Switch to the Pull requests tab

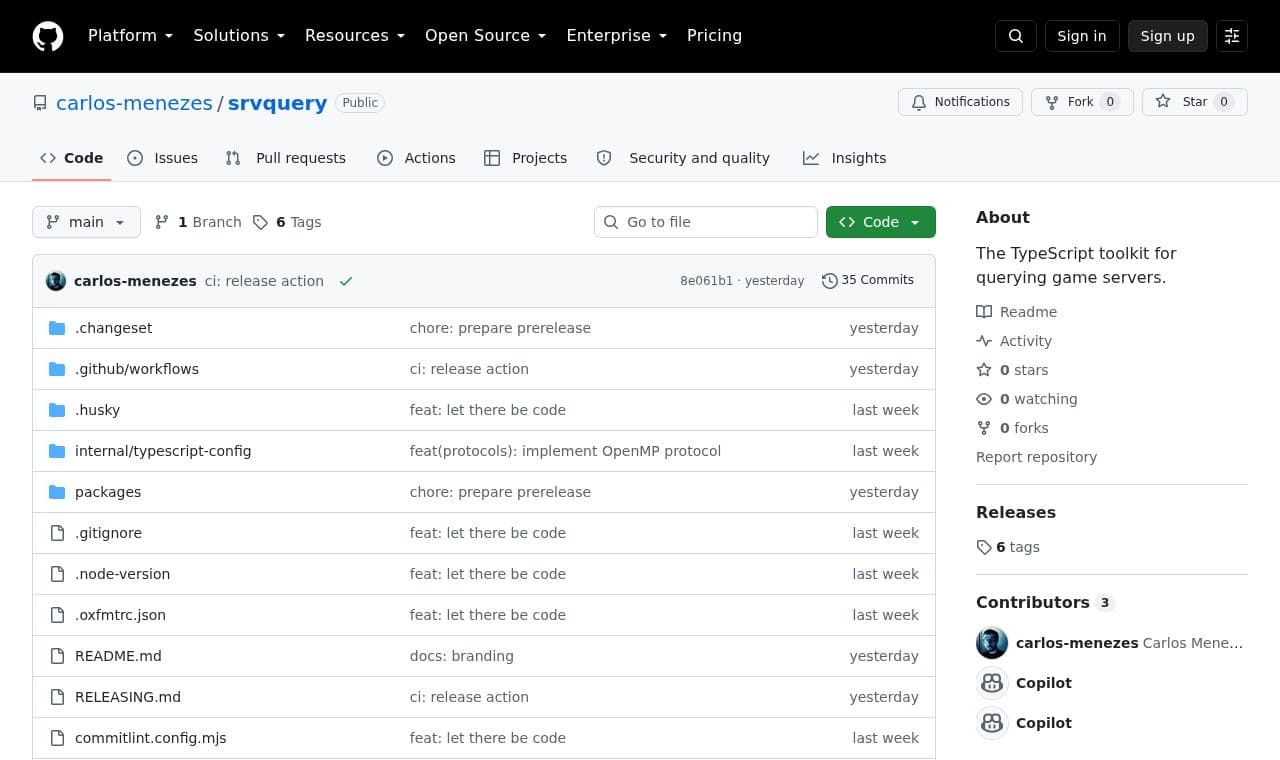pos(286,158)
